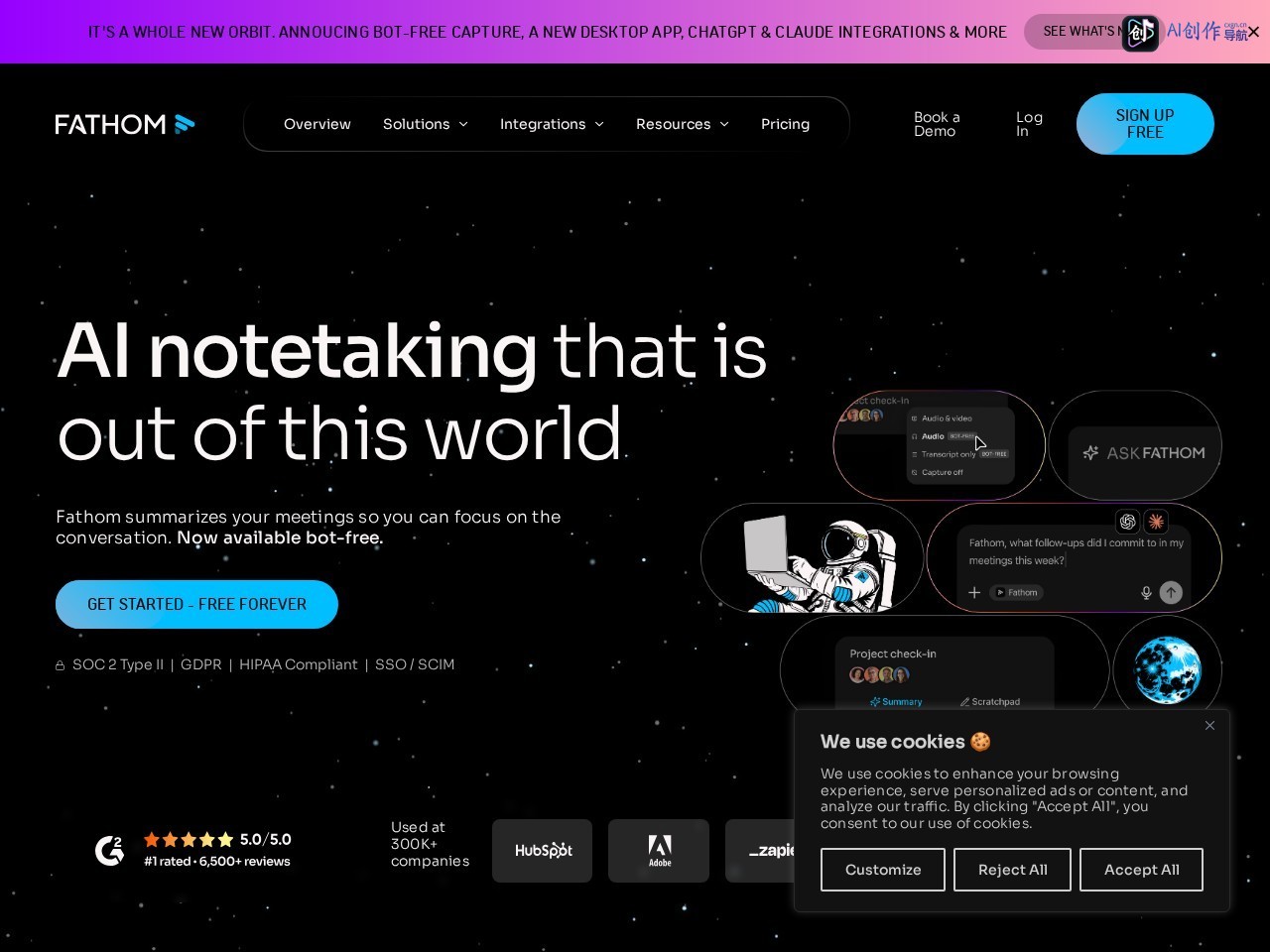Click the "SSO / SCIM" text
The width and height of the screenshot is (1270, 952).
click(x=415, y=664)
